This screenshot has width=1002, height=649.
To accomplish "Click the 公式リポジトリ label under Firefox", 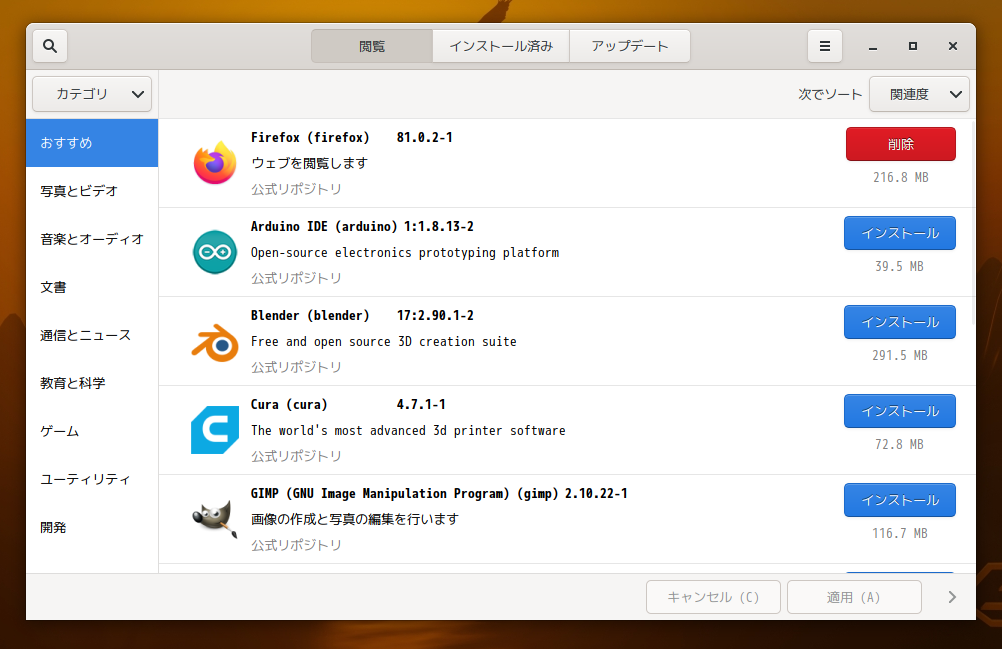I will pyautogui.click(x=296, y=189).
